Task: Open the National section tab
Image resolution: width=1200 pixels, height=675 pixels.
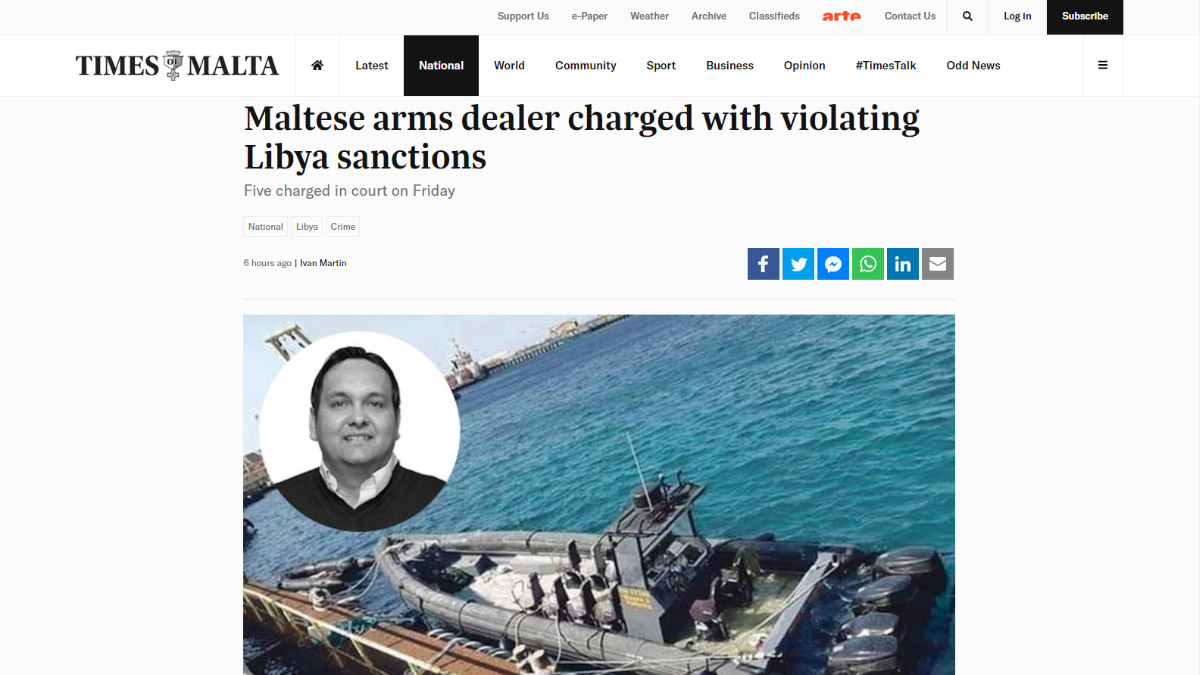Action: (x=441, y=65)
